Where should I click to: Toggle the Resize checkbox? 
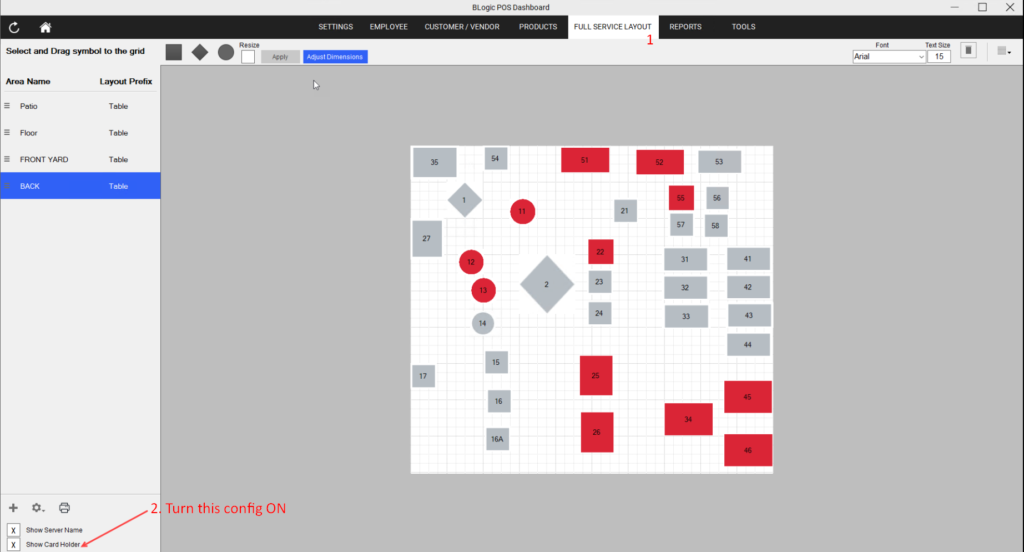pos(248,57)
